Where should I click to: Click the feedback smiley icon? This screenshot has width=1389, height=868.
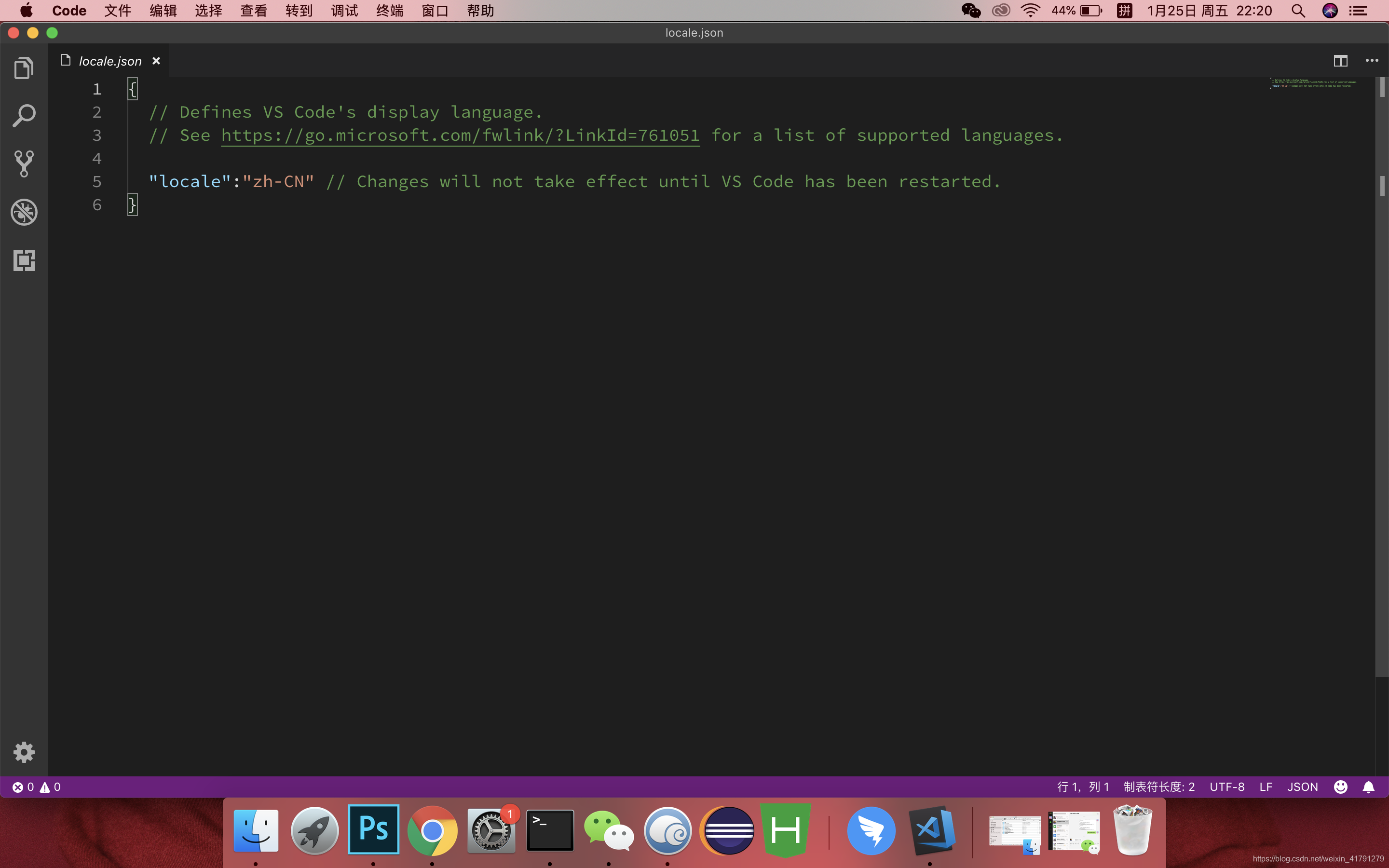[1340, 787]
